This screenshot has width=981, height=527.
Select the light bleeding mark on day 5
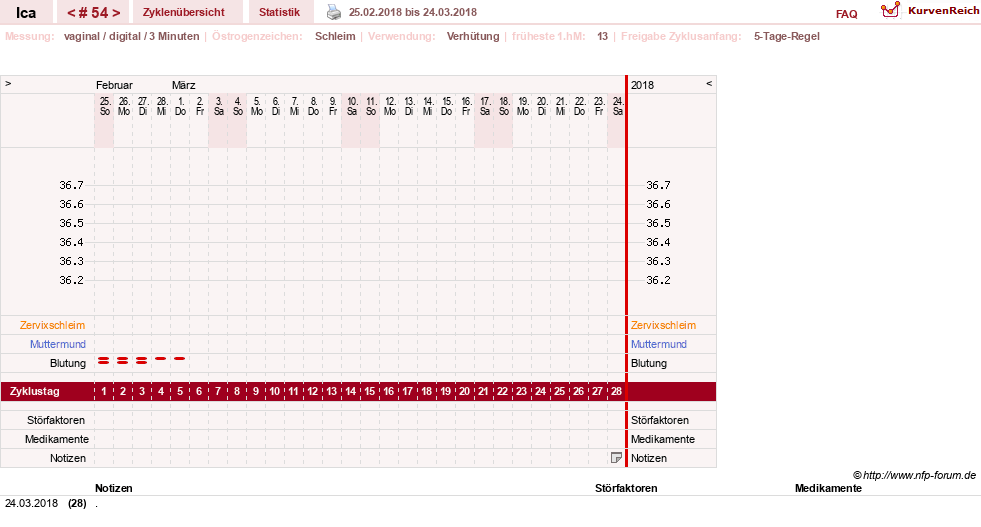coord(180,359)
